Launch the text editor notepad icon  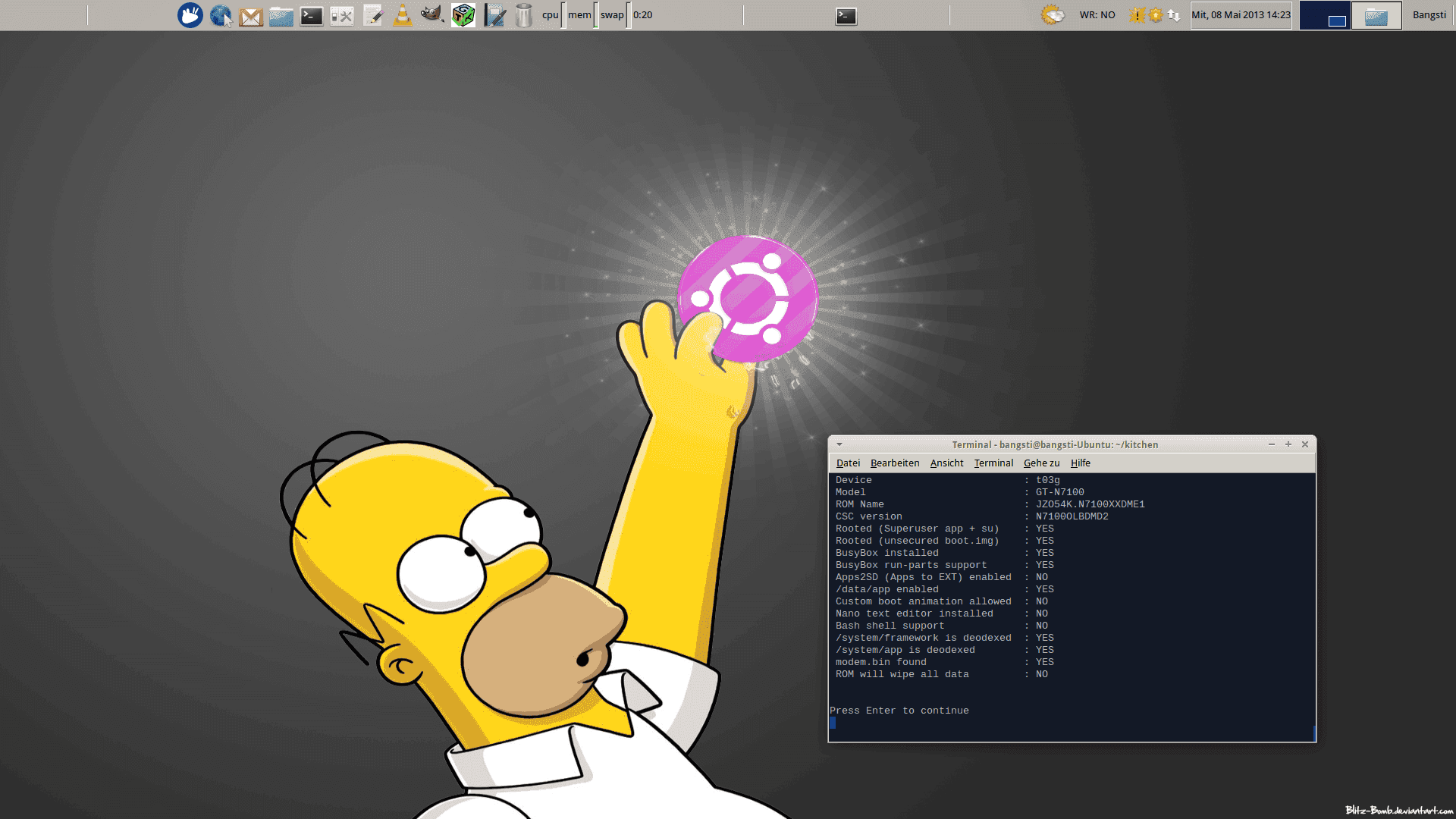372,15
